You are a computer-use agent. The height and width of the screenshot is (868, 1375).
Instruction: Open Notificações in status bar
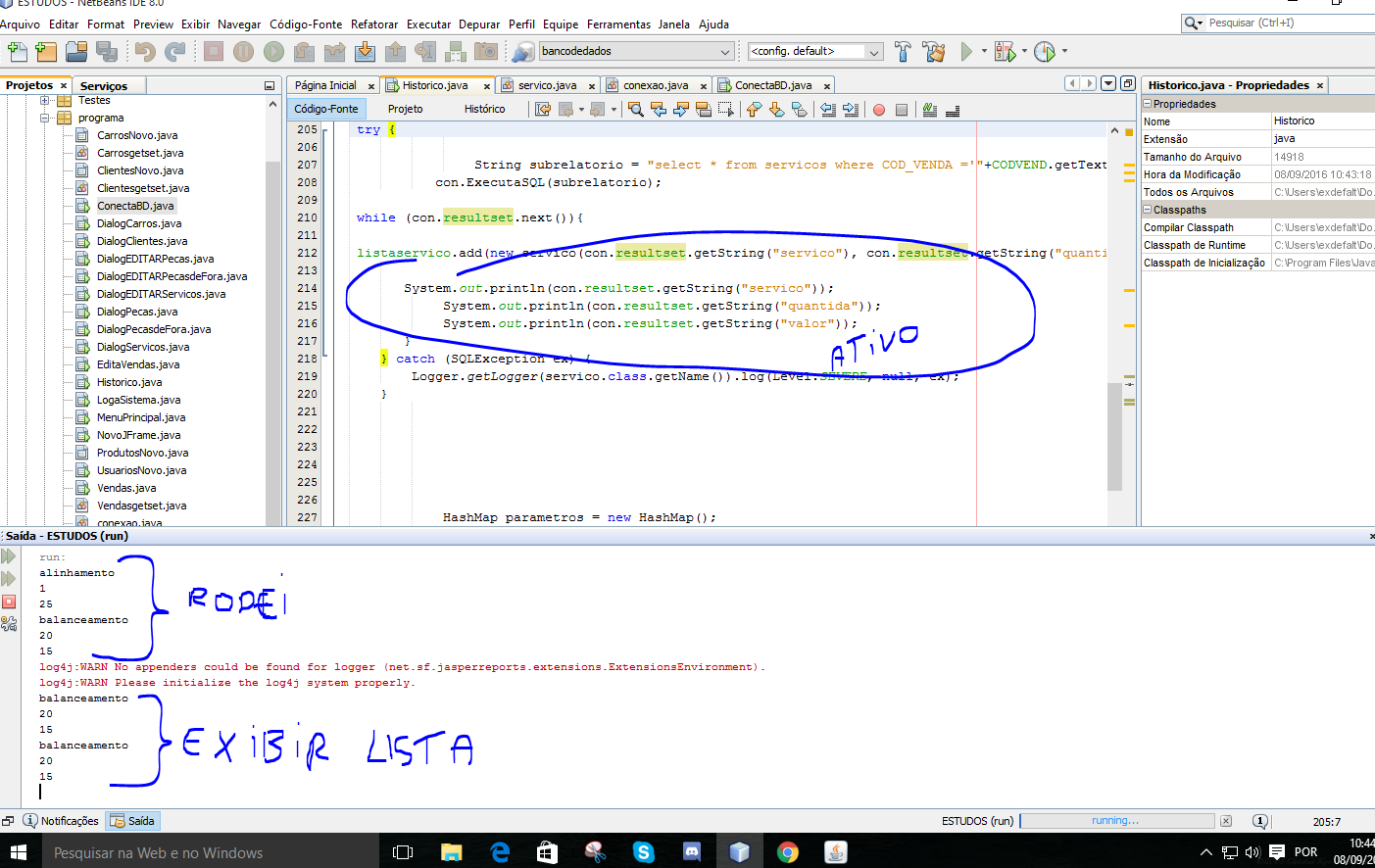tap(61, 821)
